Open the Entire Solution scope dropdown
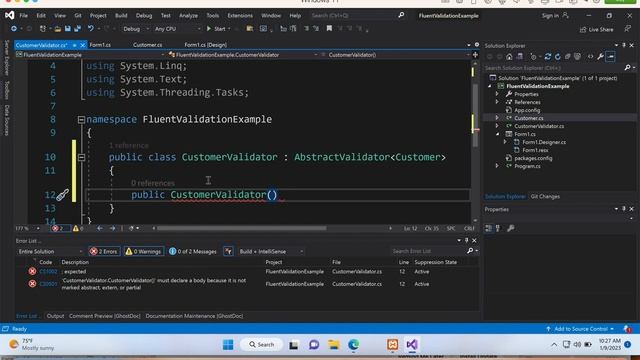The height and width of the screenshot is (360, 640). (x=50, y=251)
